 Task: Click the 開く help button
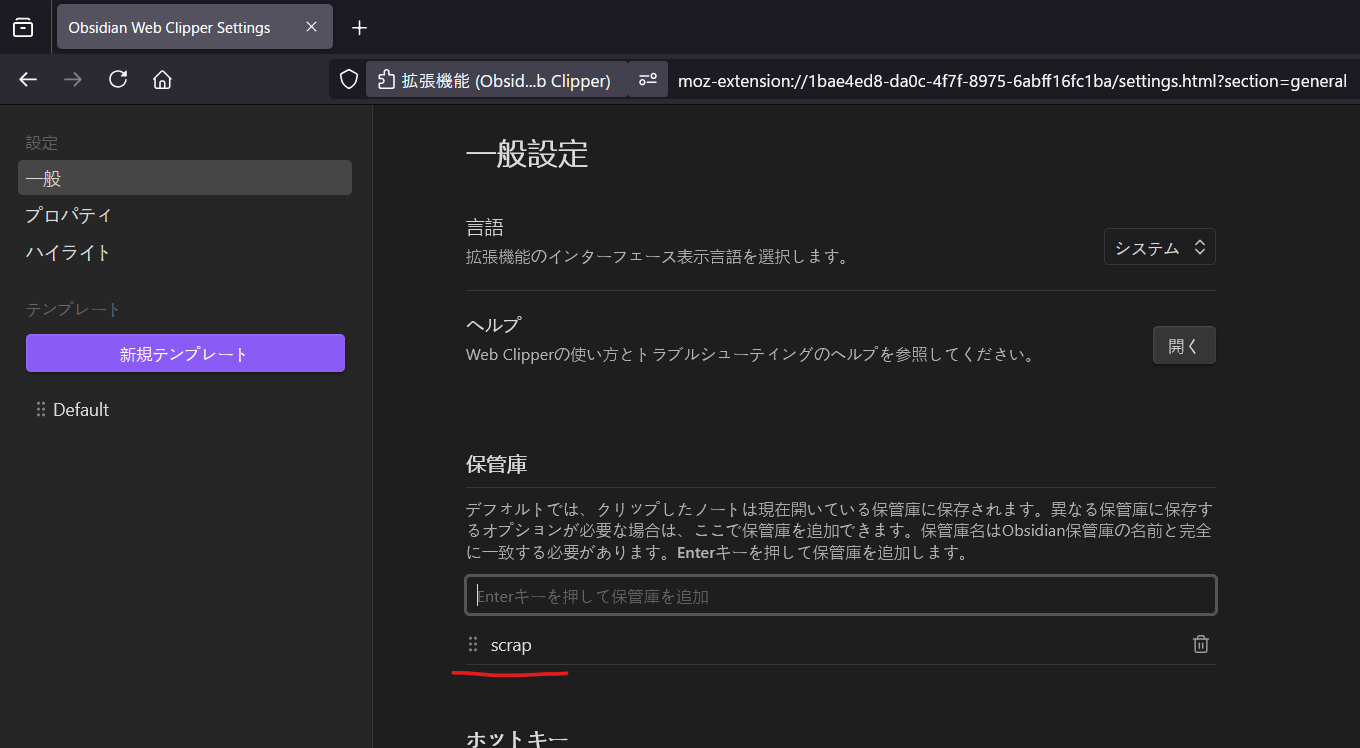[x=1184, y=345]
